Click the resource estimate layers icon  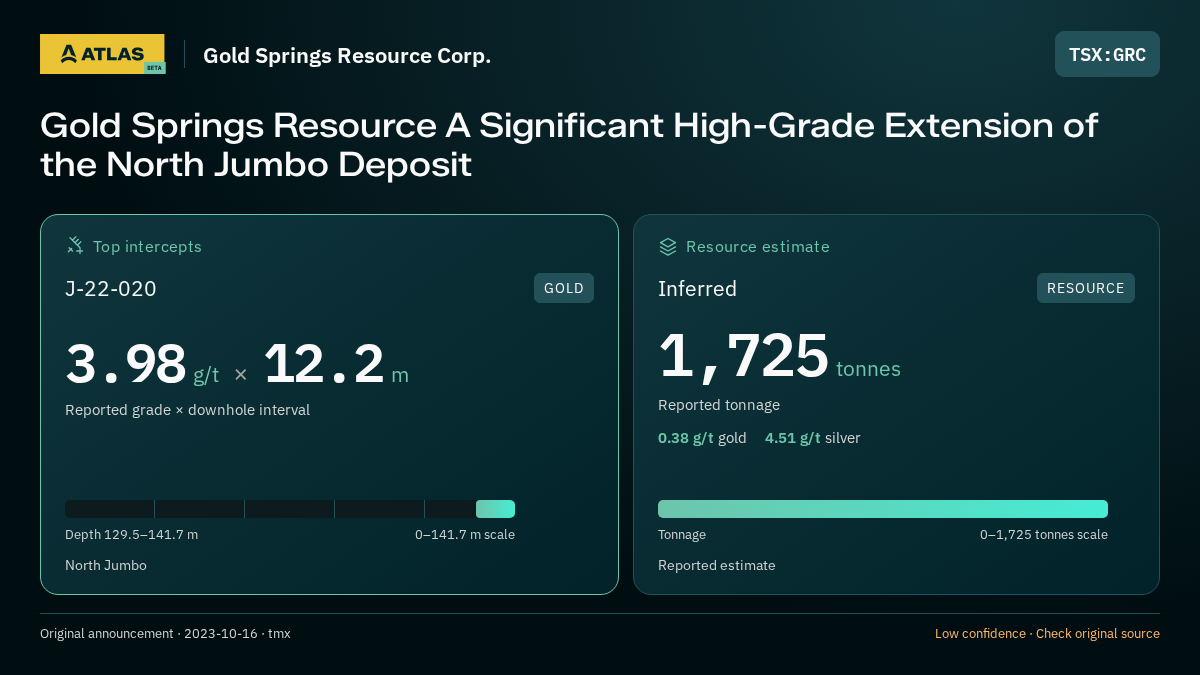tap(668, 246)
